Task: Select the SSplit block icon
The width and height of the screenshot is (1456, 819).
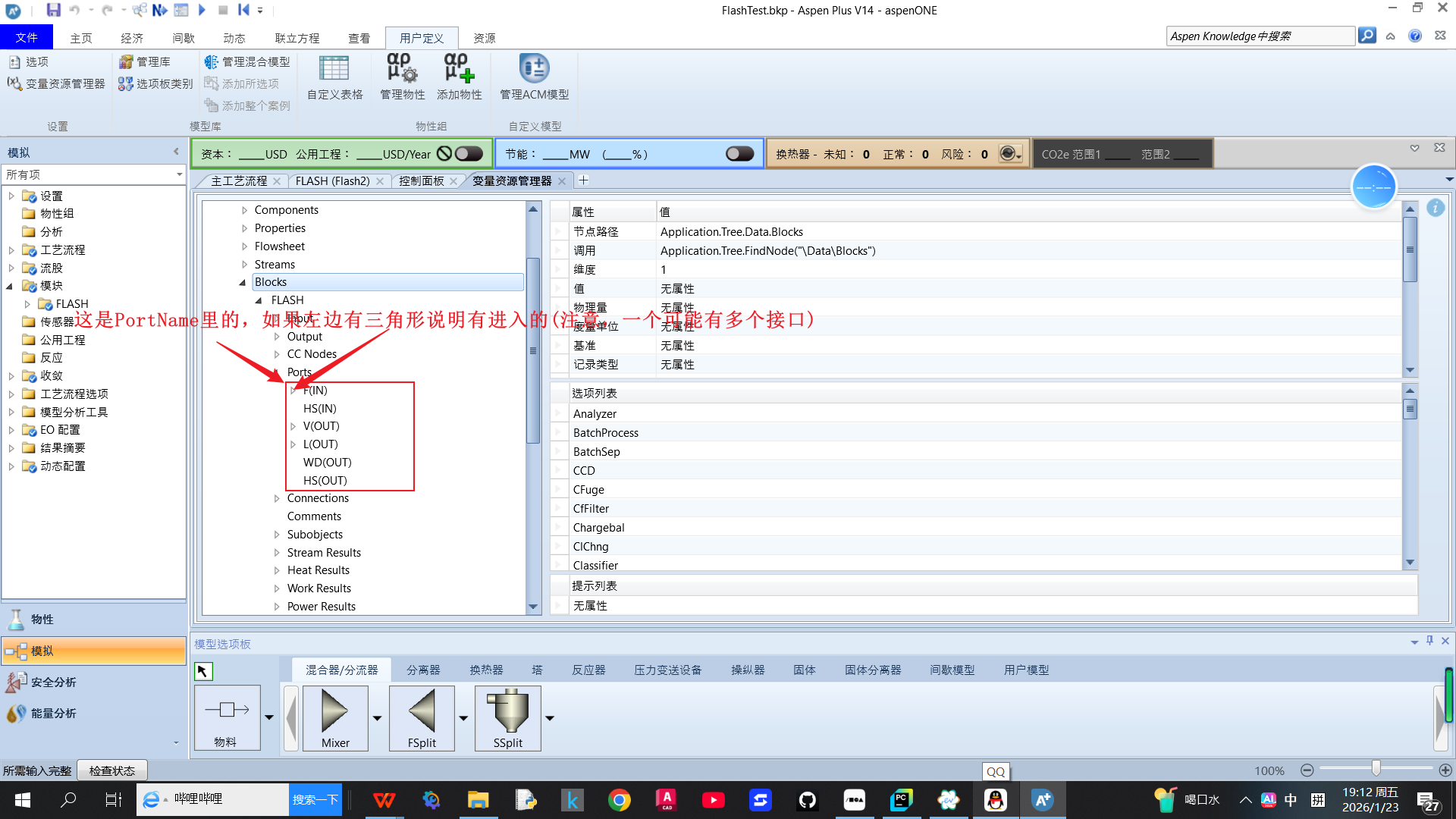Action: tap(507, 712)
